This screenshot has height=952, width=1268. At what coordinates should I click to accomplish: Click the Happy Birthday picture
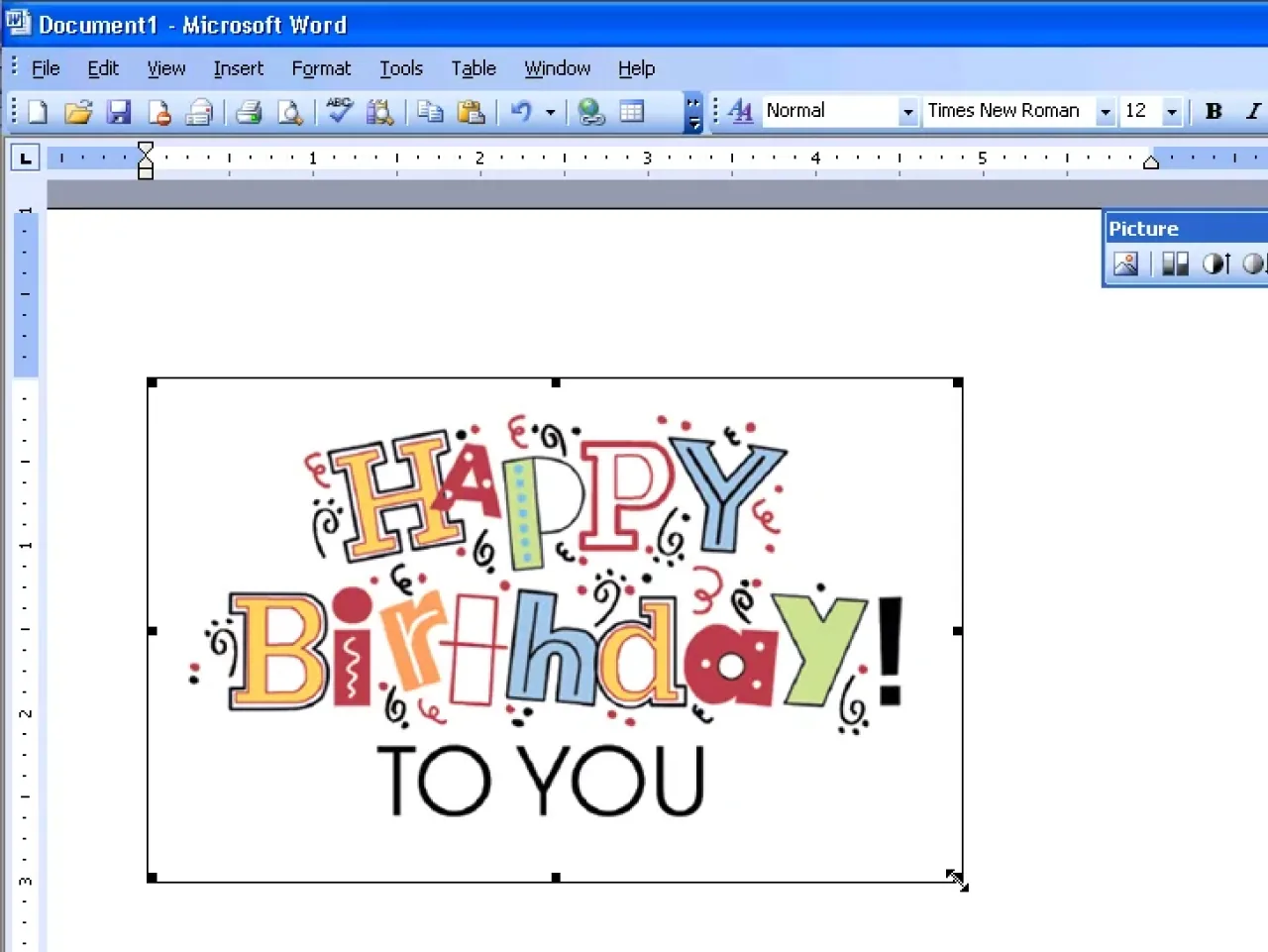coord(555,630)
